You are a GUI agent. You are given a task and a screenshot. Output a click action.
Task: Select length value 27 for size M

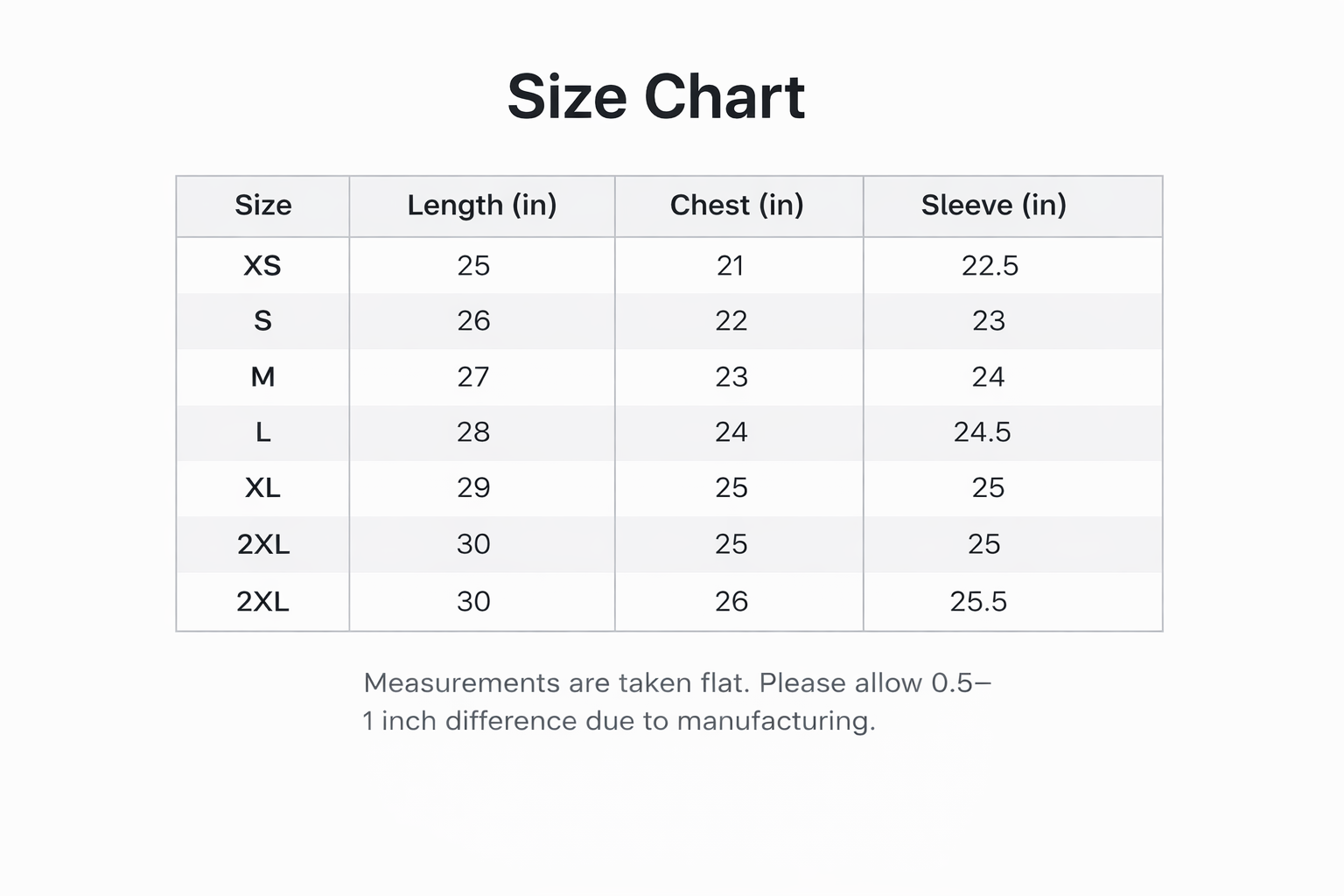click(x=473, y=377)
